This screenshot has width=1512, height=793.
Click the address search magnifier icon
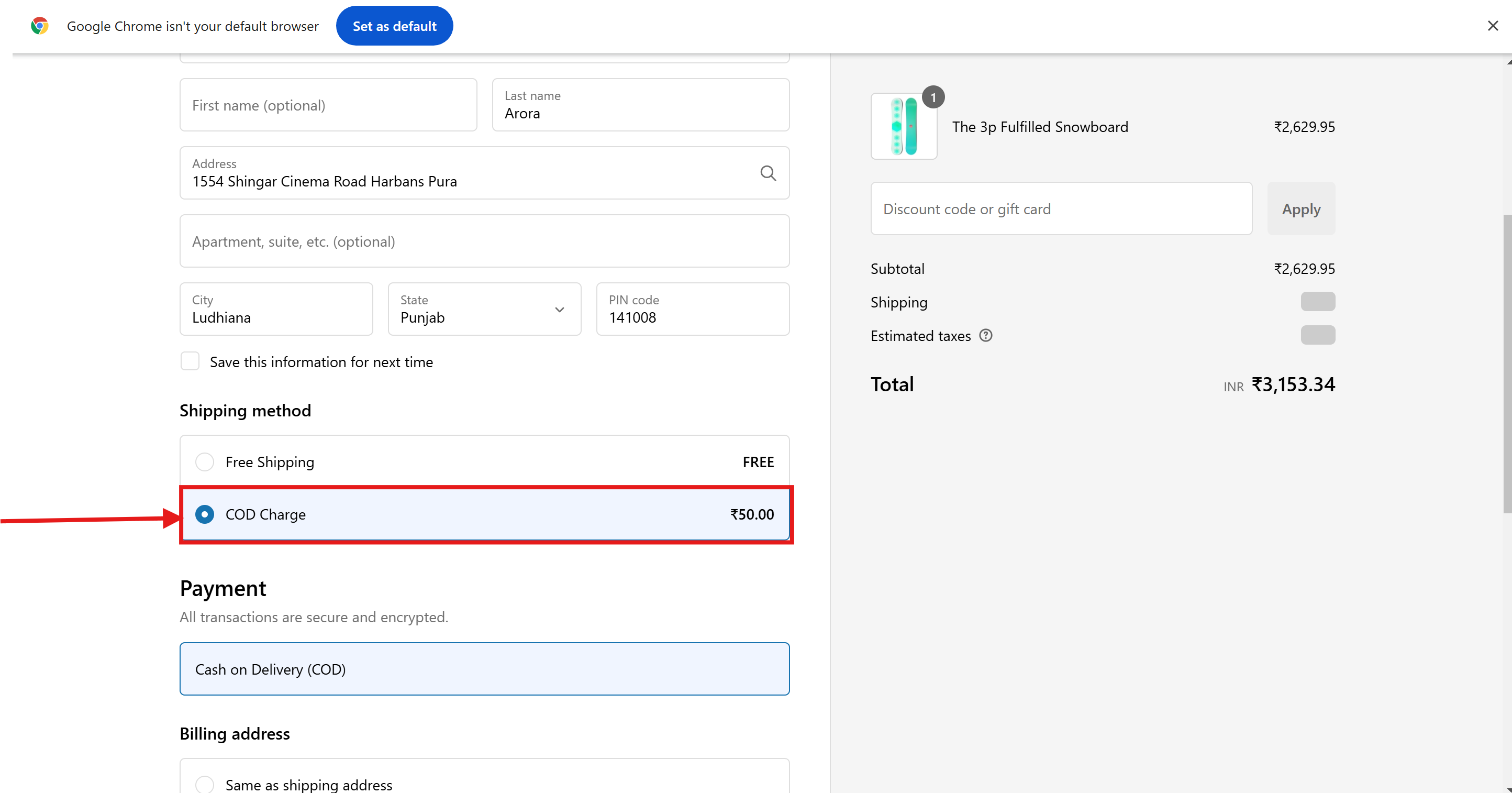pyautogui.click(x=768, y=173)
